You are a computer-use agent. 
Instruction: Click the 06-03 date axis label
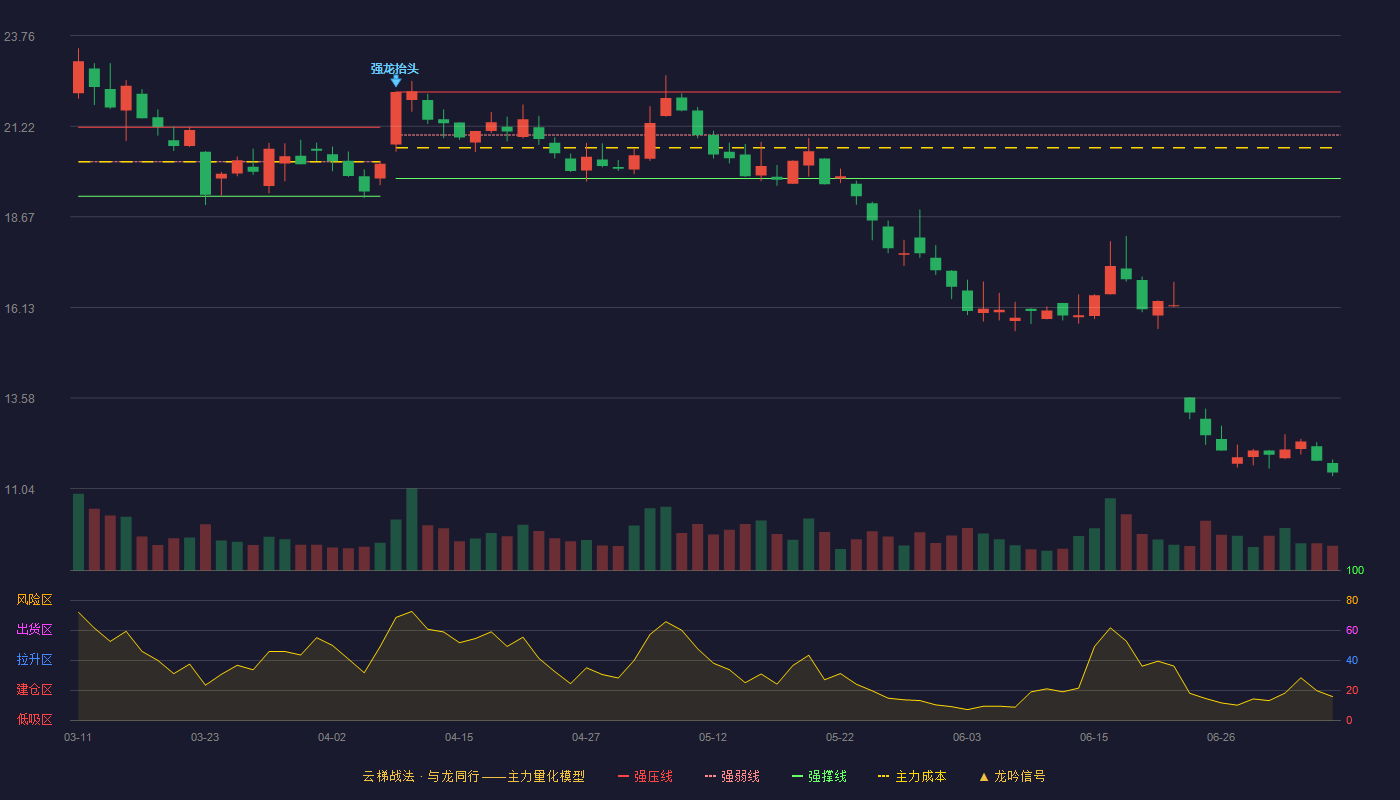coord(967,737)
